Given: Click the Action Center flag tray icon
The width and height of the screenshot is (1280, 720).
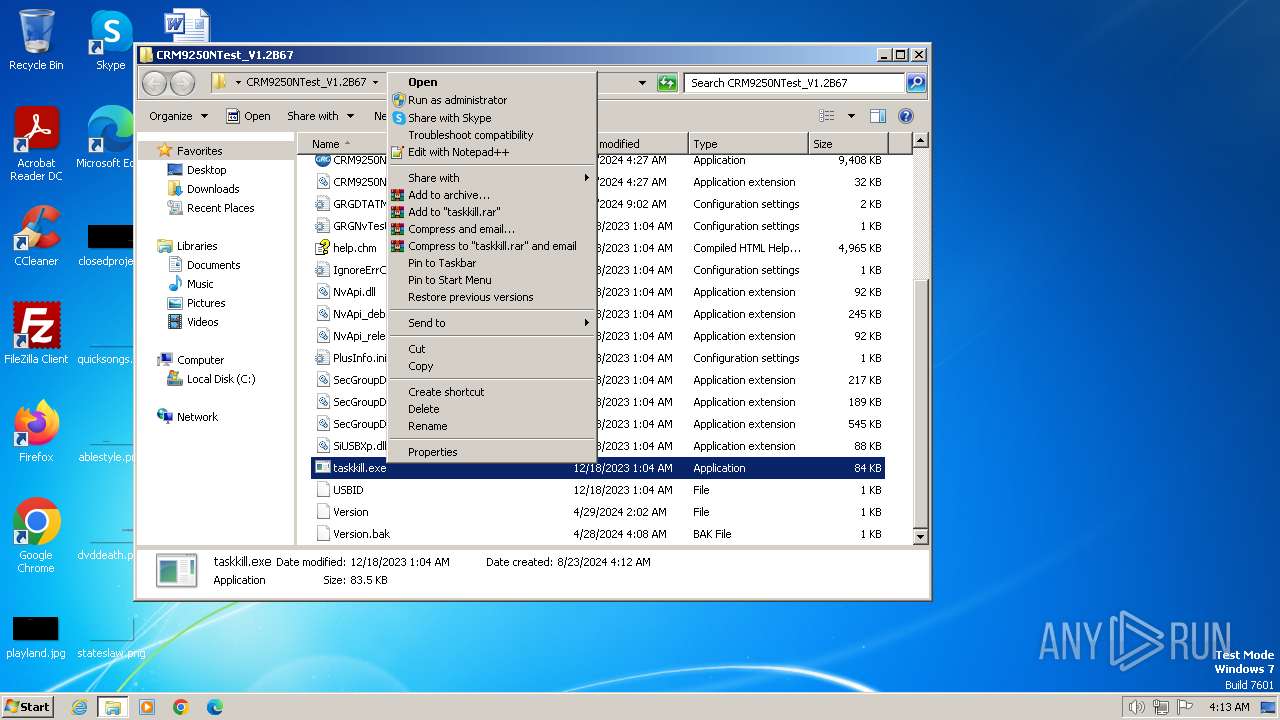Looking at the screenshot, I should pyautogui.click(x=1185, y=707).
